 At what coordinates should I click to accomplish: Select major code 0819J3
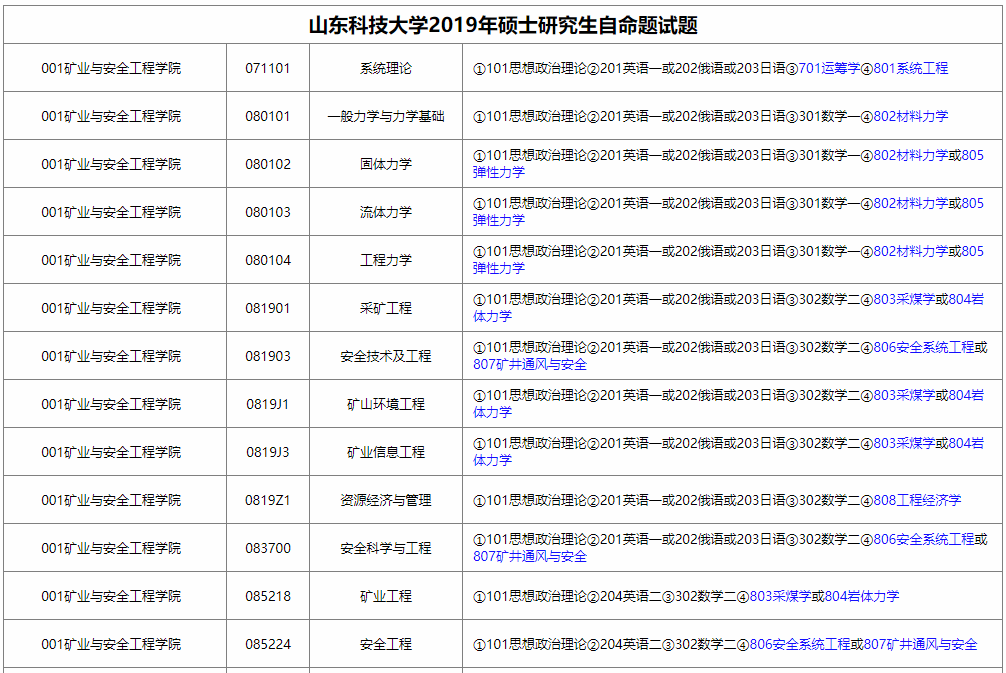[x=268, y=452]
